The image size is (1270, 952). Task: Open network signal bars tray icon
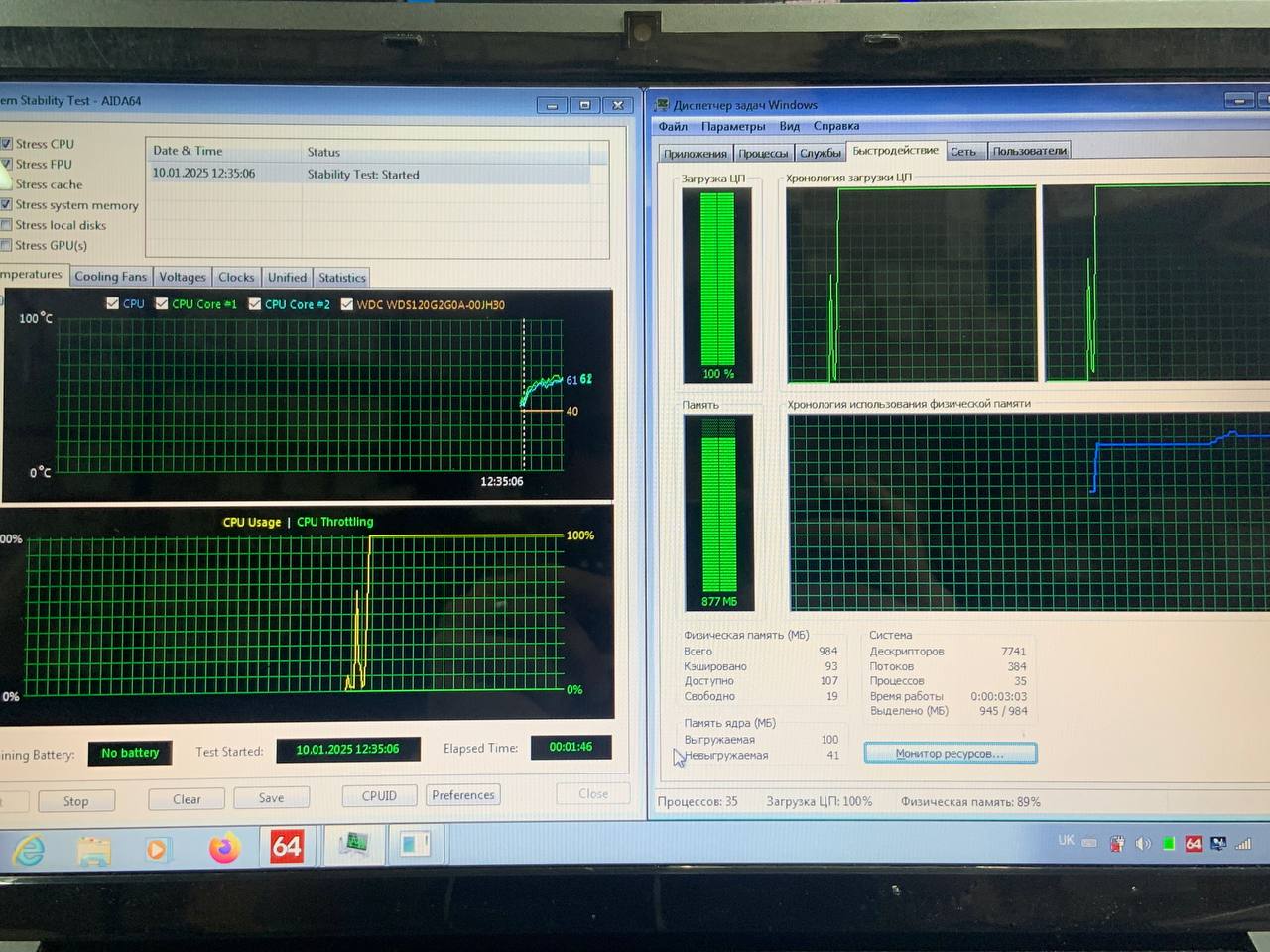[x=1243, y=843]
